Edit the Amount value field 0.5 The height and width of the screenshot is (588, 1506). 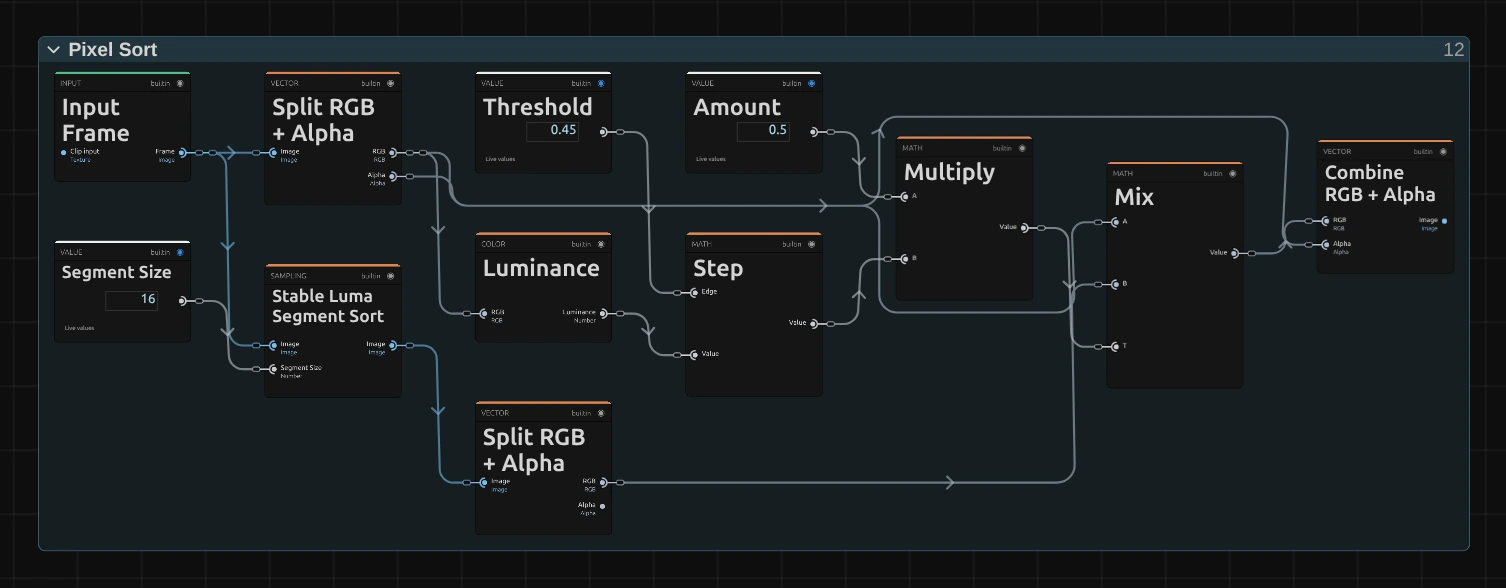[x=764, y=131]
